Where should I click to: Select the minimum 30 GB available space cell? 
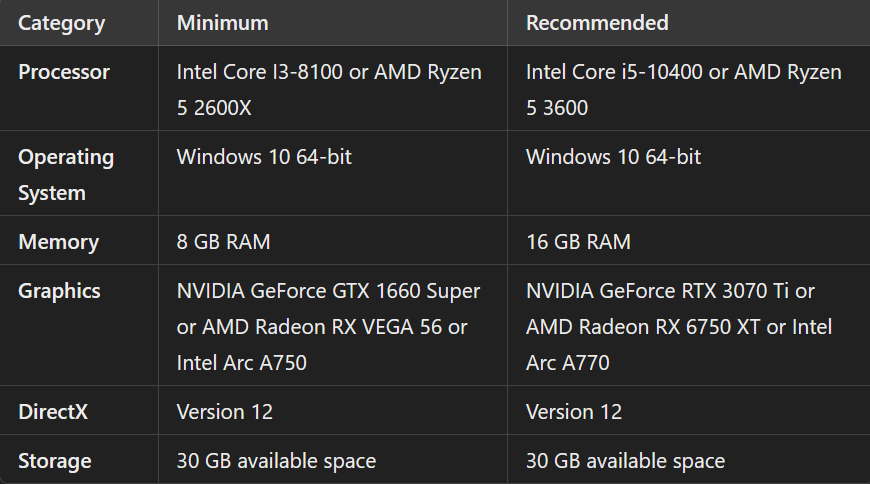tap(276, 461)
